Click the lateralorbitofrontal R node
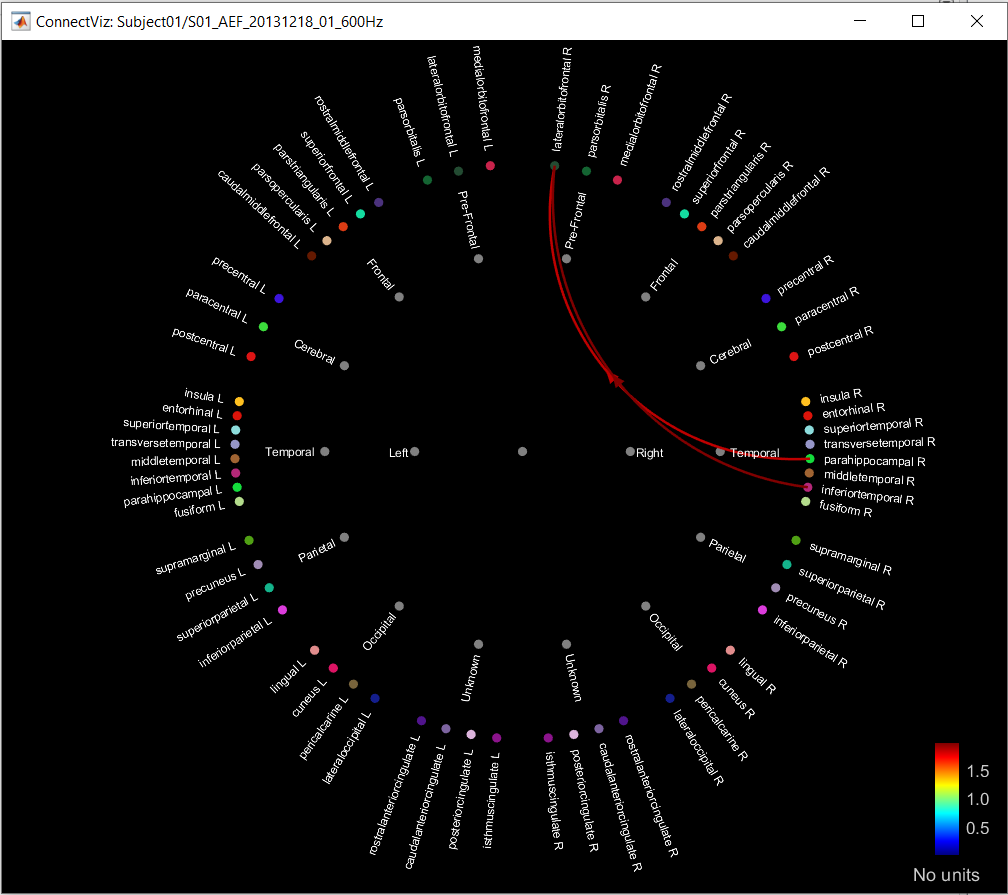Viewport: 1008px width, 895px height. (x=554, y=166)
